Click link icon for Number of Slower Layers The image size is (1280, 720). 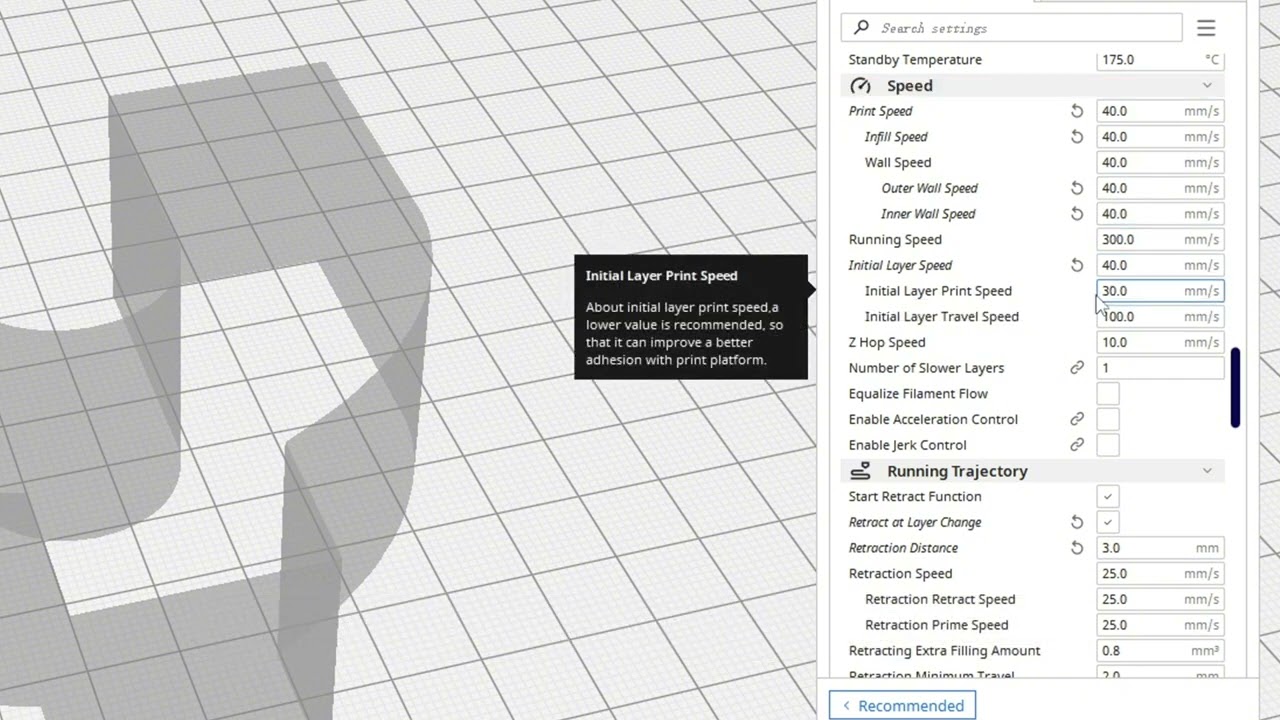click(1077, 368)
